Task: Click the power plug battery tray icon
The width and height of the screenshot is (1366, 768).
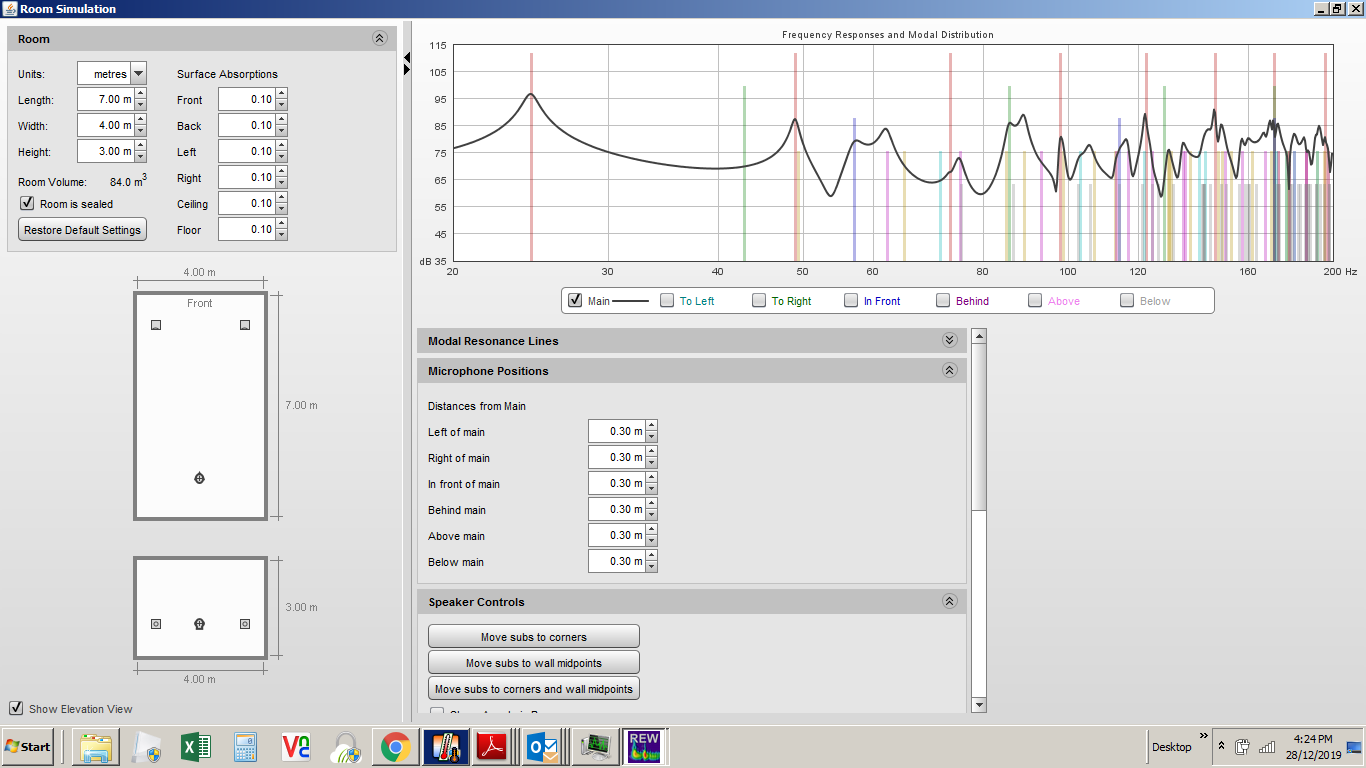Action: pos(1243,747)
